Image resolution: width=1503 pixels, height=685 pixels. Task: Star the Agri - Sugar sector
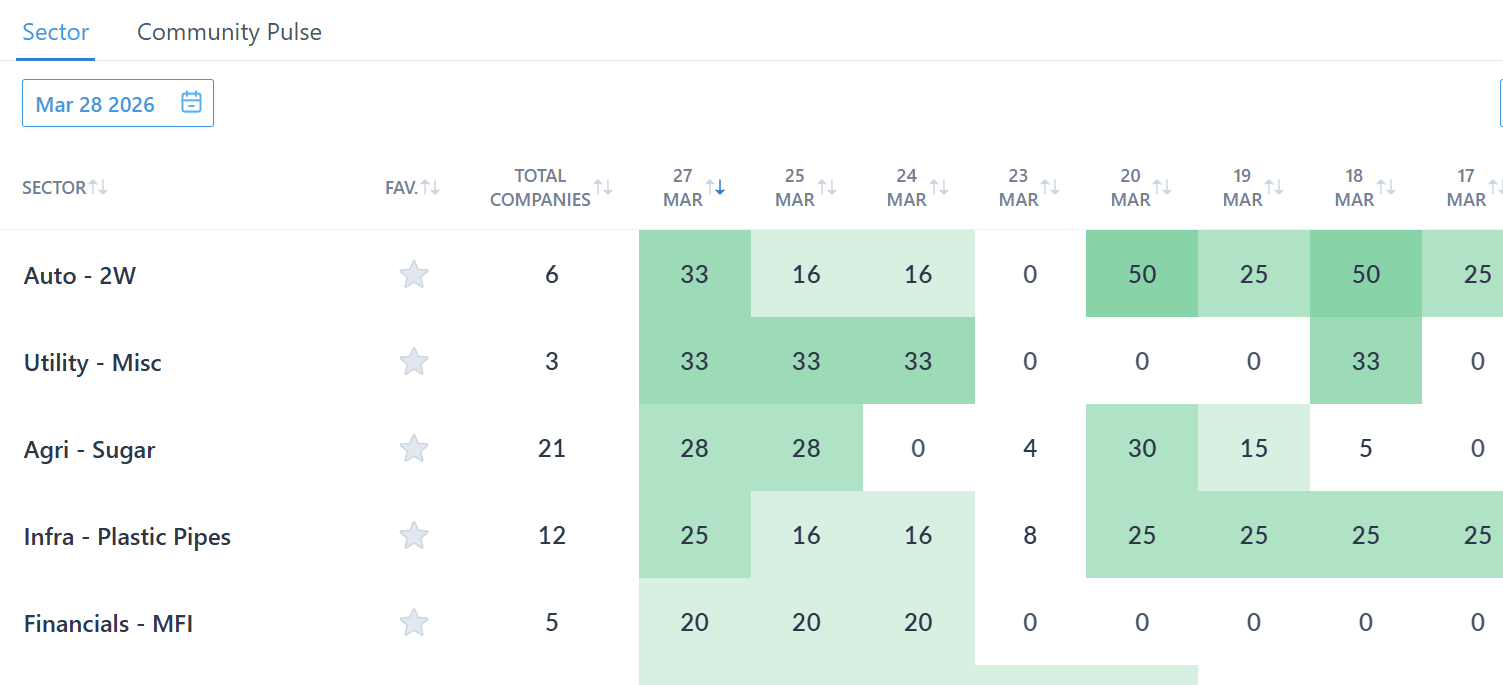414,449
